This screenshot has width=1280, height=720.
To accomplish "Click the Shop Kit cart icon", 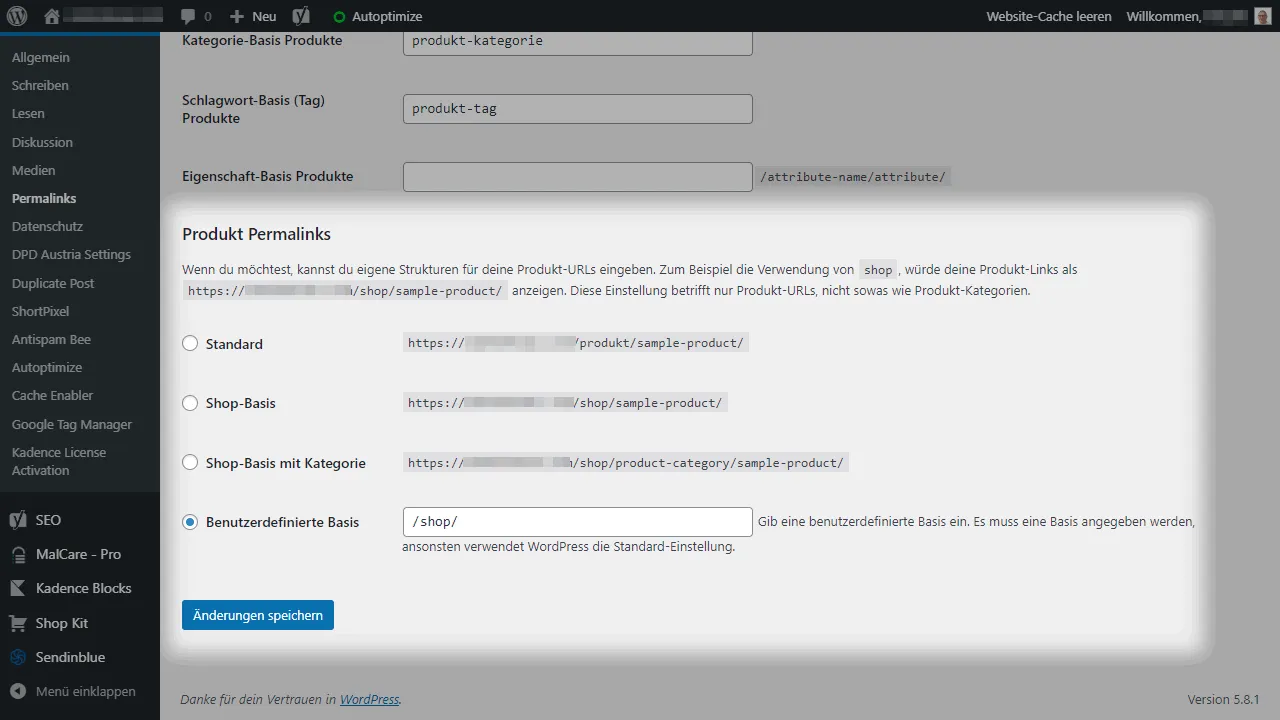I will (17, 623).
